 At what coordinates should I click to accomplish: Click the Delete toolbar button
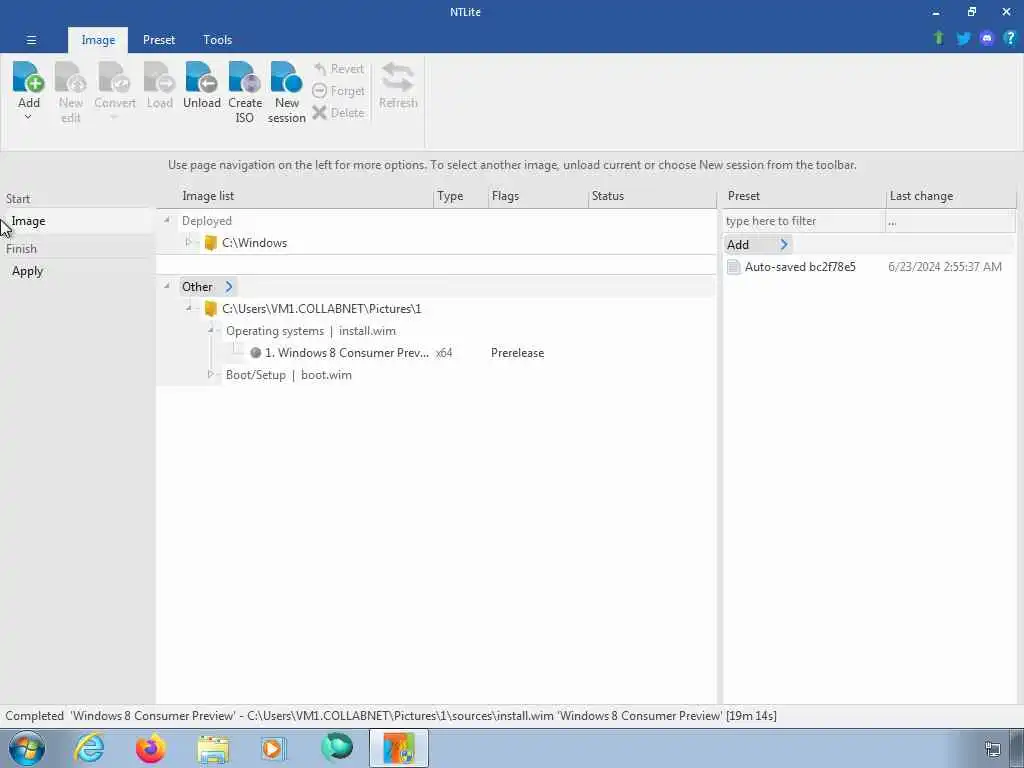pos(338,112)
